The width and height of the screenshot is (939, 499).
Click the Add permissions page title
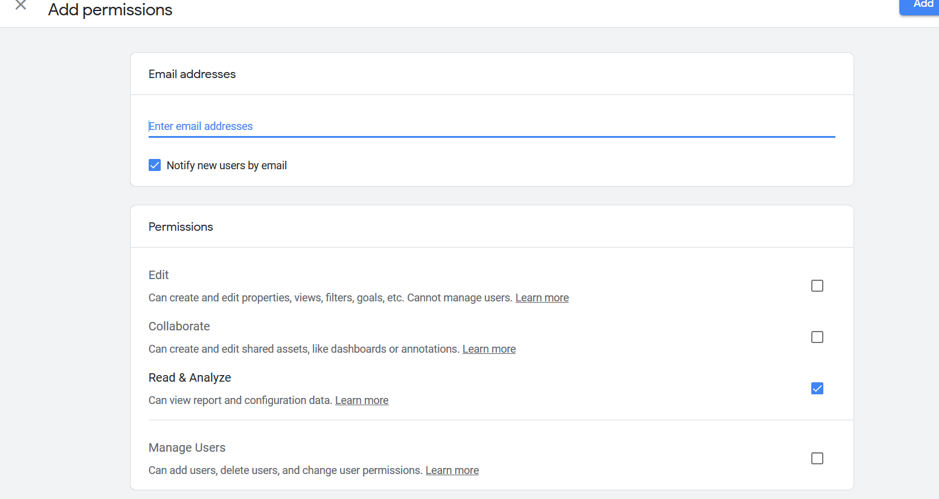pyautogui.click(x=110, y=10)
